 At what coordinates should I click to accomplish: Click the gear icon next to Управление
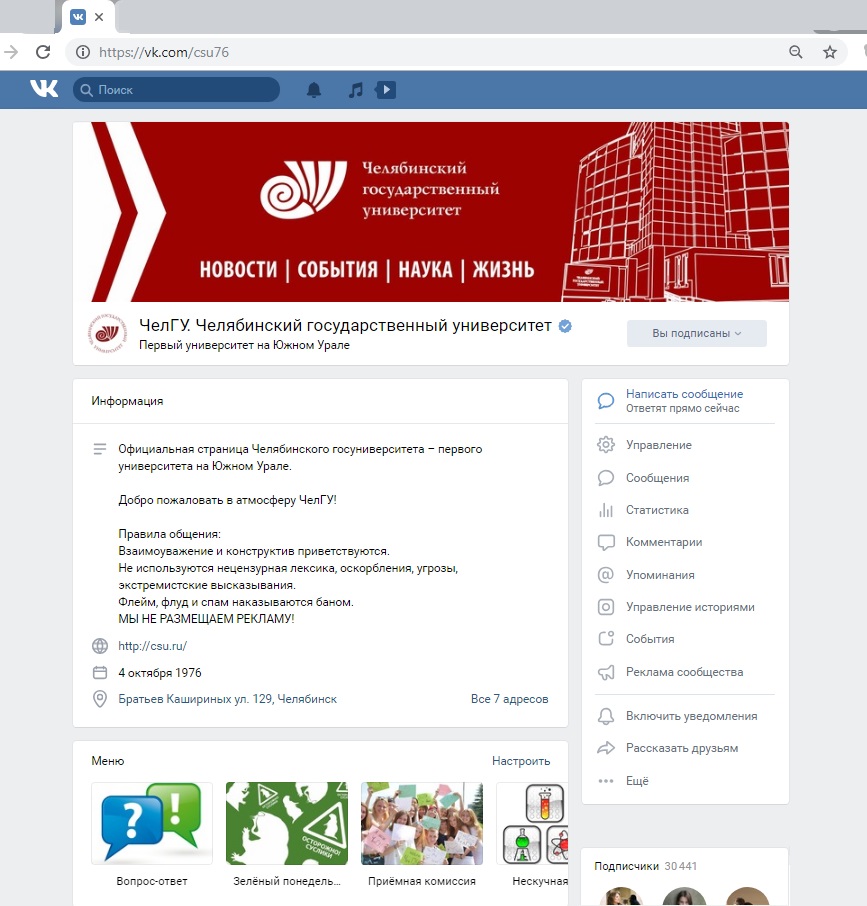605,444
